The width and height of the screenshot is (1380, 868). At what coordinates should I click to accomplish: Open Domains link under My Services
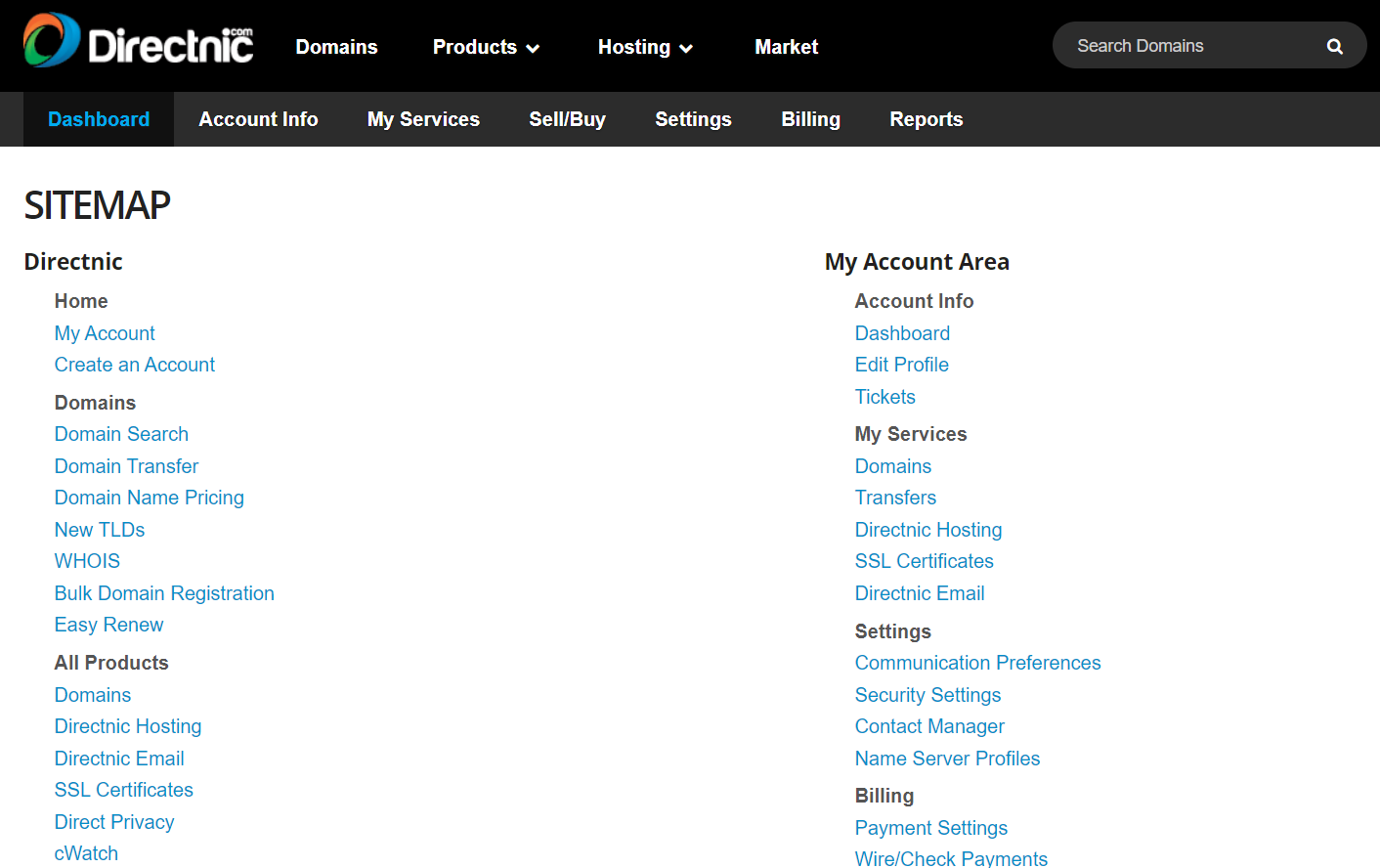[x=893, y=466]
